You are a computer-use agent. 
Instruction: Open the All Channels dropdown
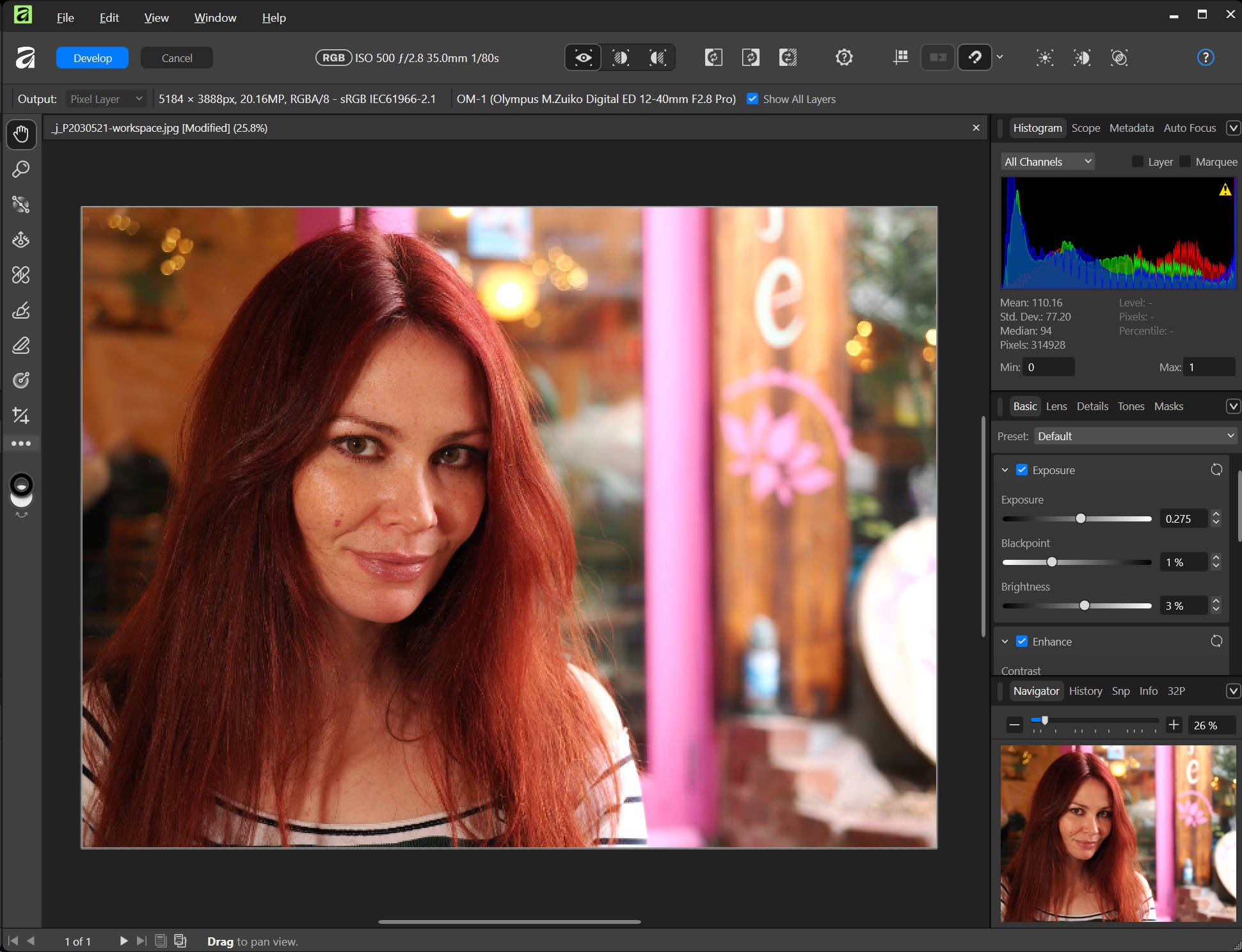[x=1047, y=161]
